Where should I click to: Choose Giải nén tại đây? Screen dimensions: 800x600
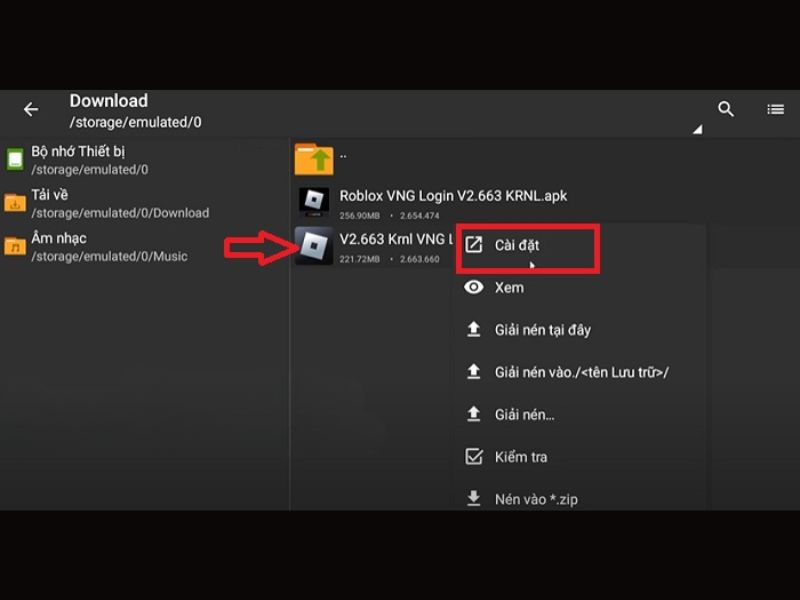point(579,330)
